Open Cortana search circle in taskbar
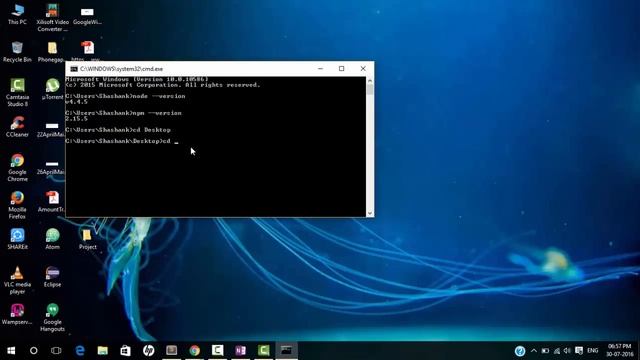Viewport: 640px width, 360px height. coord(33,351)
